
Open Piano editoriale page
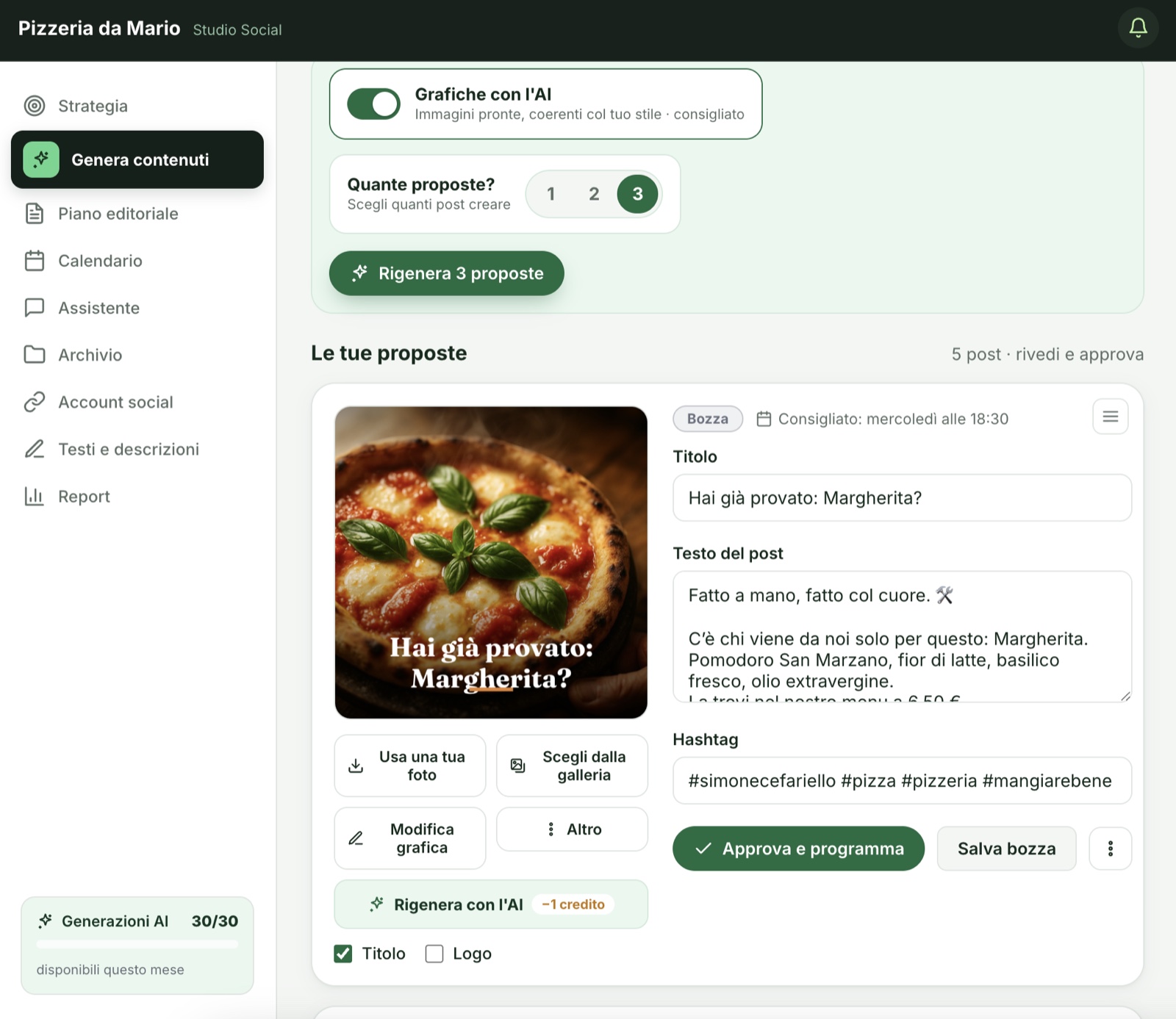coord(137,214)
